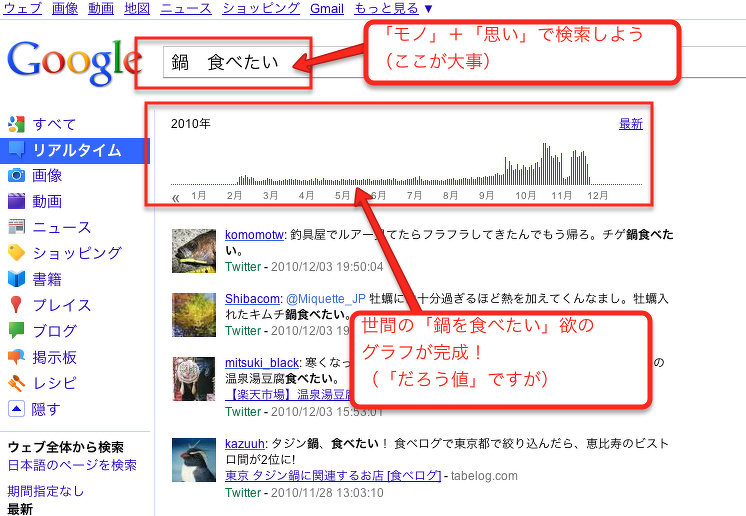746x516 pixels.
Task: Select 7月 on the timeline chart
Action: point(414,195)
